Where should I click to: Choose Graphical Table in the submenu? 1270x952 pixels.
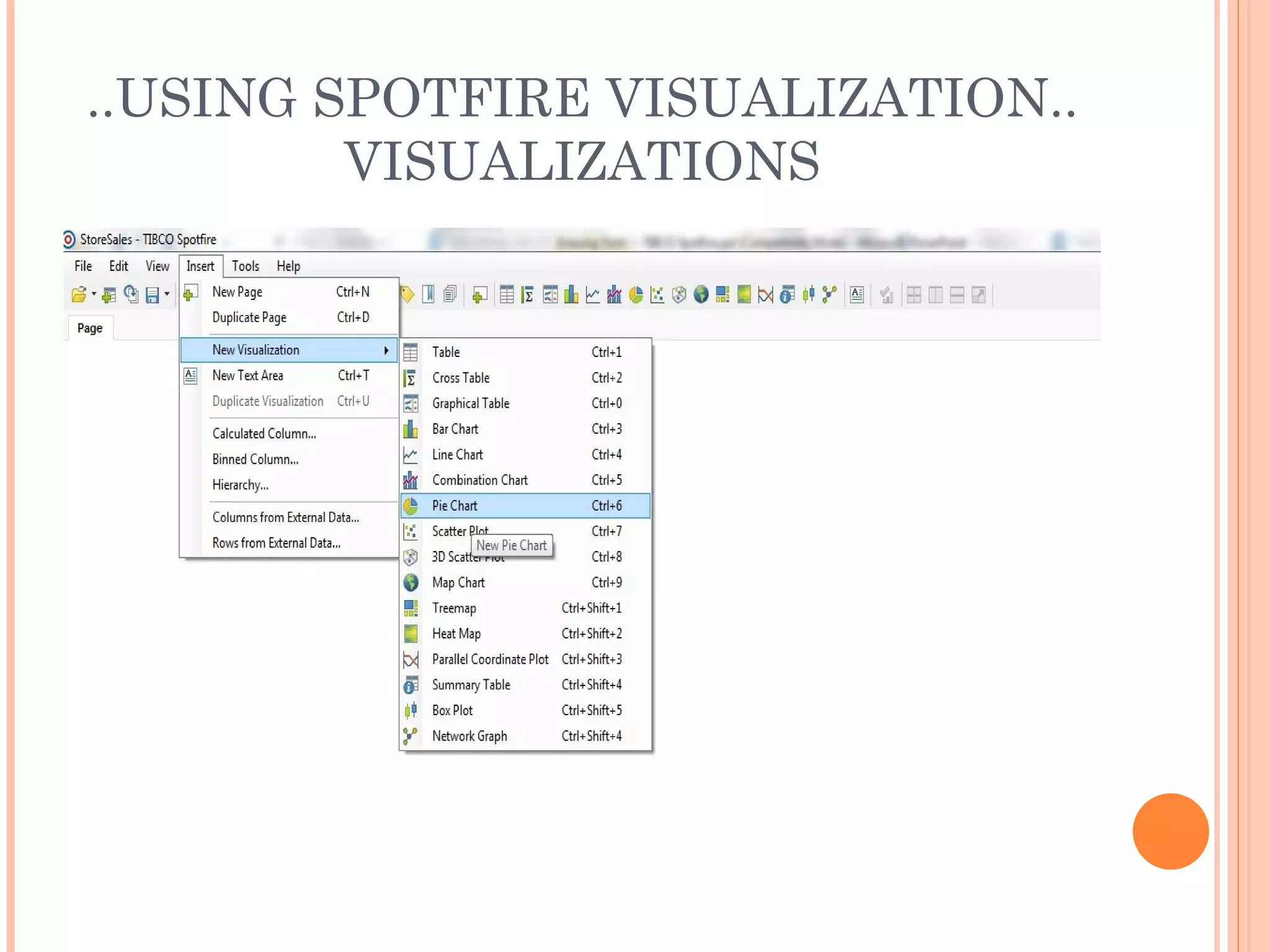pos(526,403)
